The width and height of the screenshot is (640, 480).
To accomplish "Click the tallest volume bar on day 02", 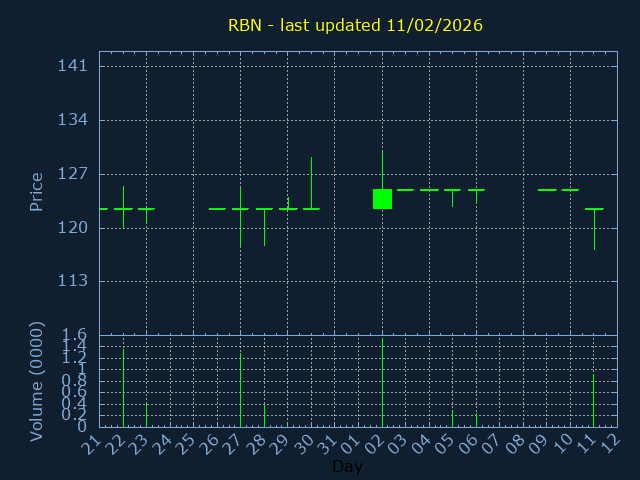I will coord(382,385).
